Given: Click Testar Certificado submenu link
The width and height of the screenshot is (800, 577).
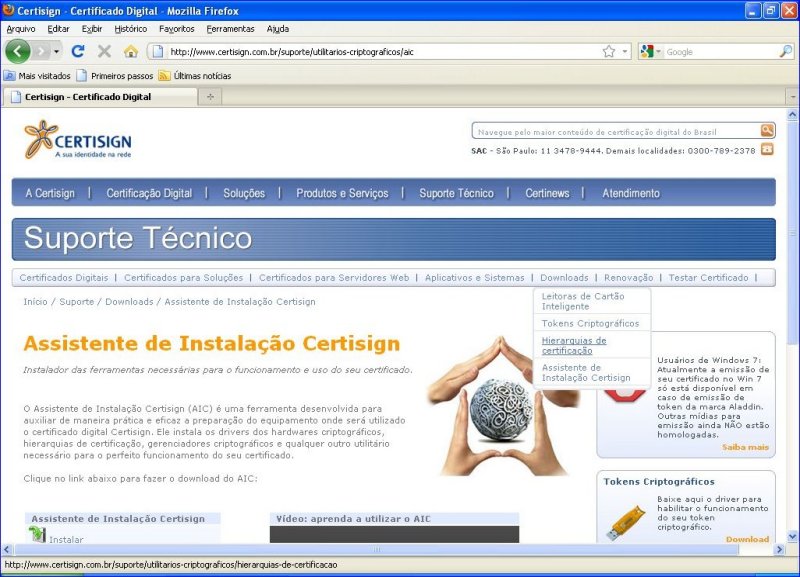Looking at the screenshot, I should (x=709, y=278).
